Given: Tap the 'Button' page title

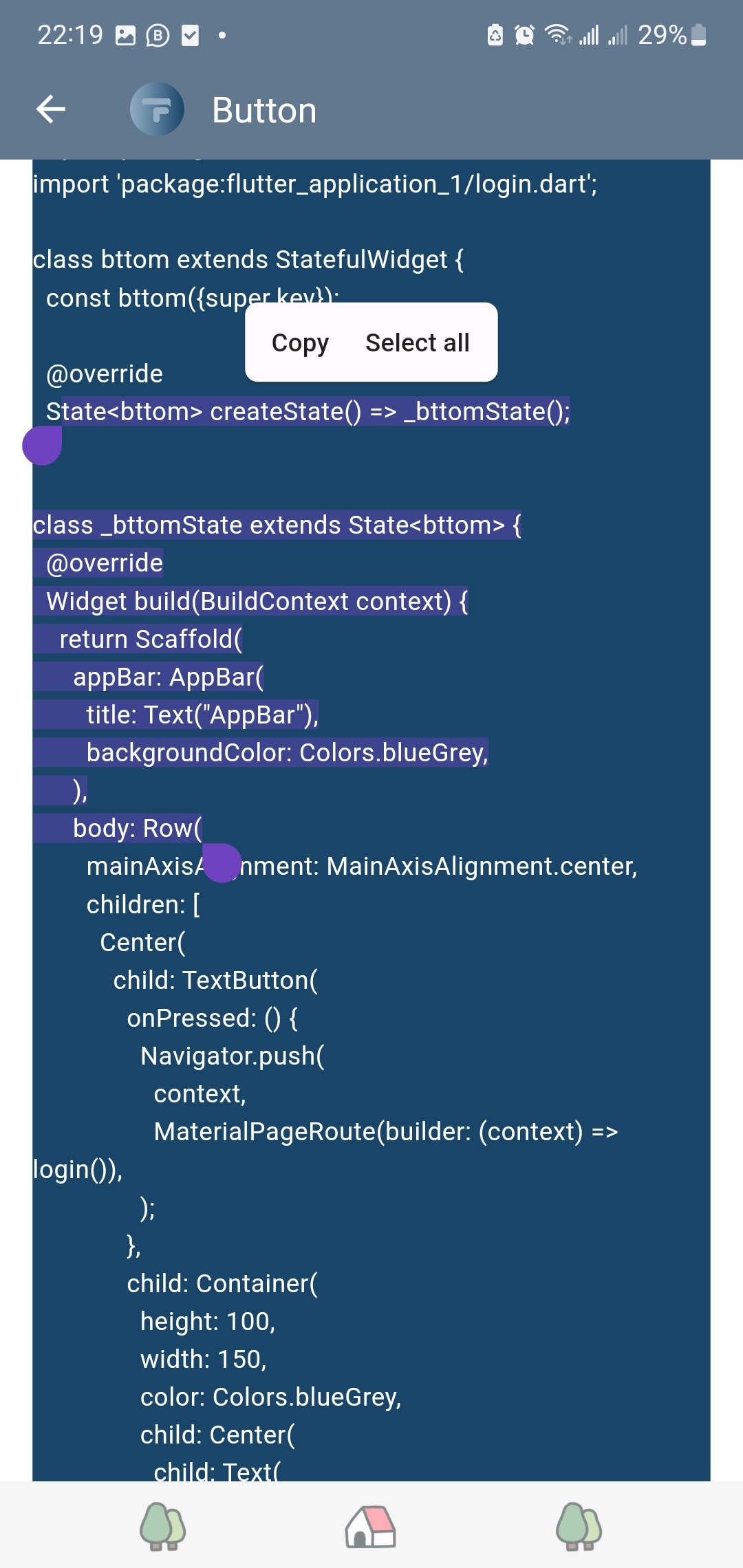Looking at the screenshot, I should (x=264, y=110).
